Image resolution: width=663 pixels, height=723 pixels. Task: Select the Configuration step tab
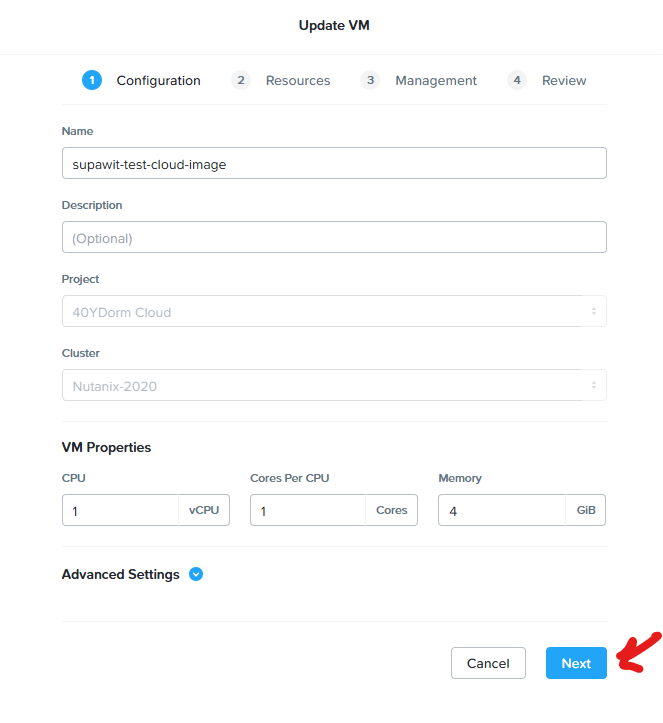(158, 81)
